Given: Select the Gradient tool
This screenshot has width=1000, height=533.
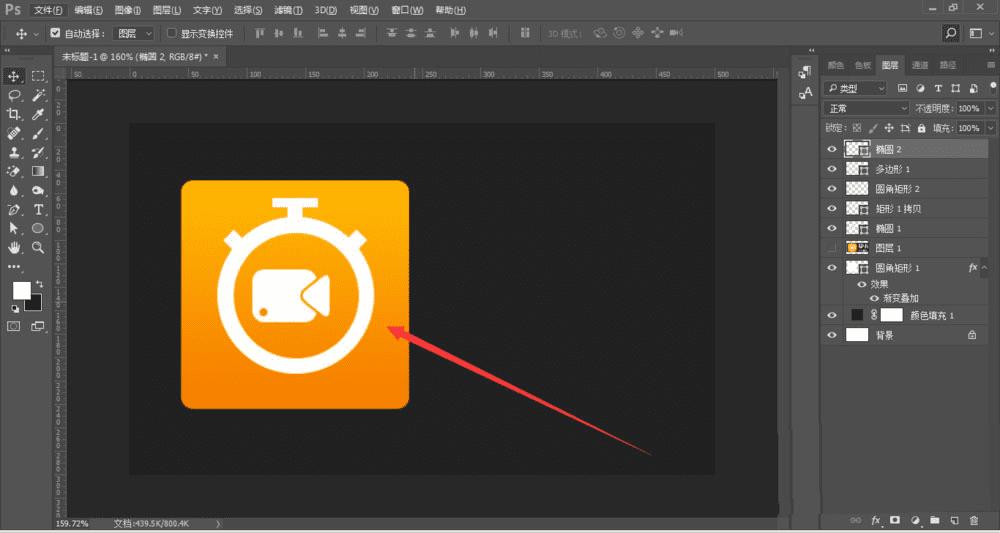Looking at the screenshot, I should point(38,172).
